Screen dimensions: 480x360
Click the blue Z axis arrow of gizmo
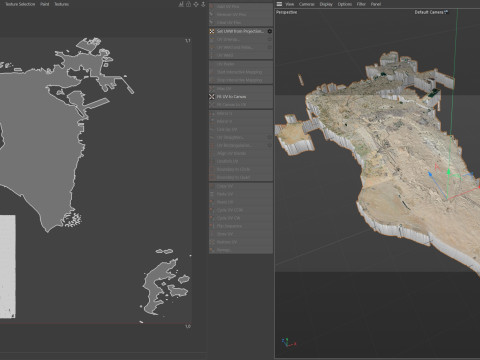coord(430,174)
